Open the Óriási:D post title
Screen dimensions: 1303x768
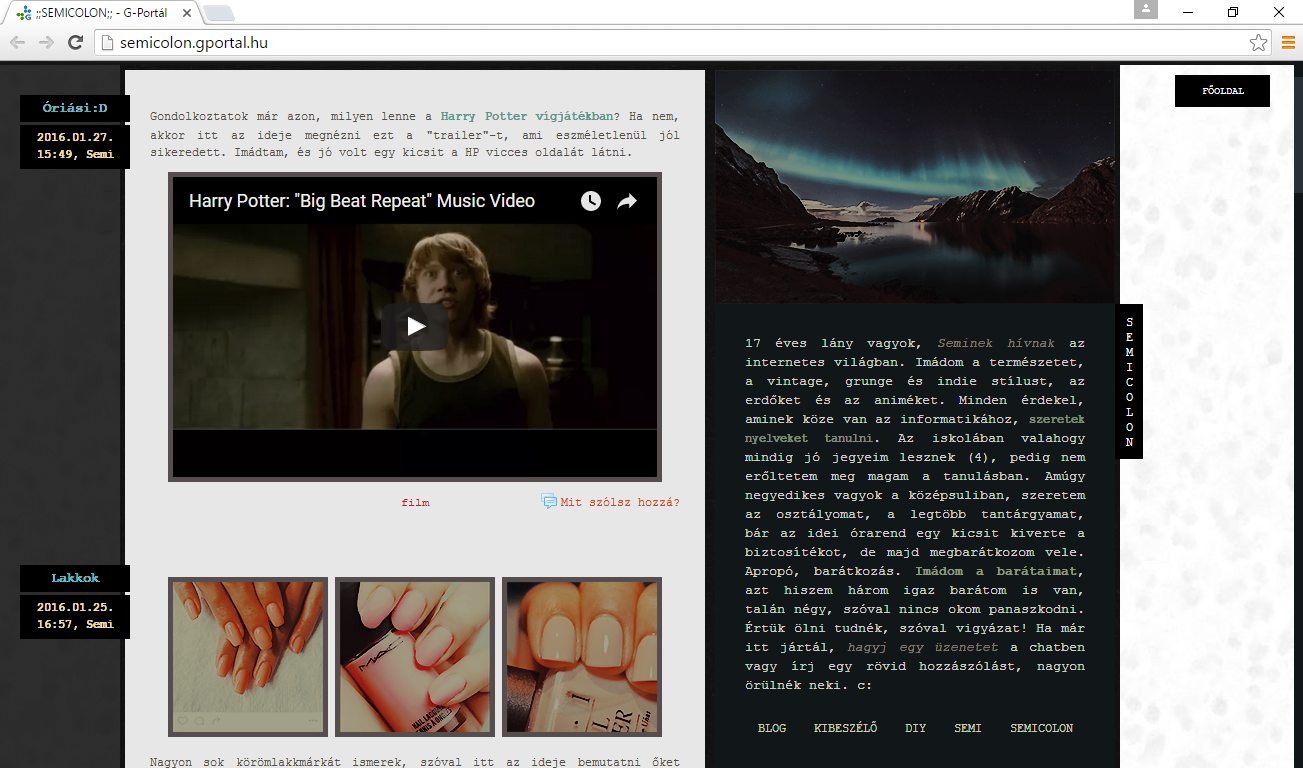click(75, 108)
